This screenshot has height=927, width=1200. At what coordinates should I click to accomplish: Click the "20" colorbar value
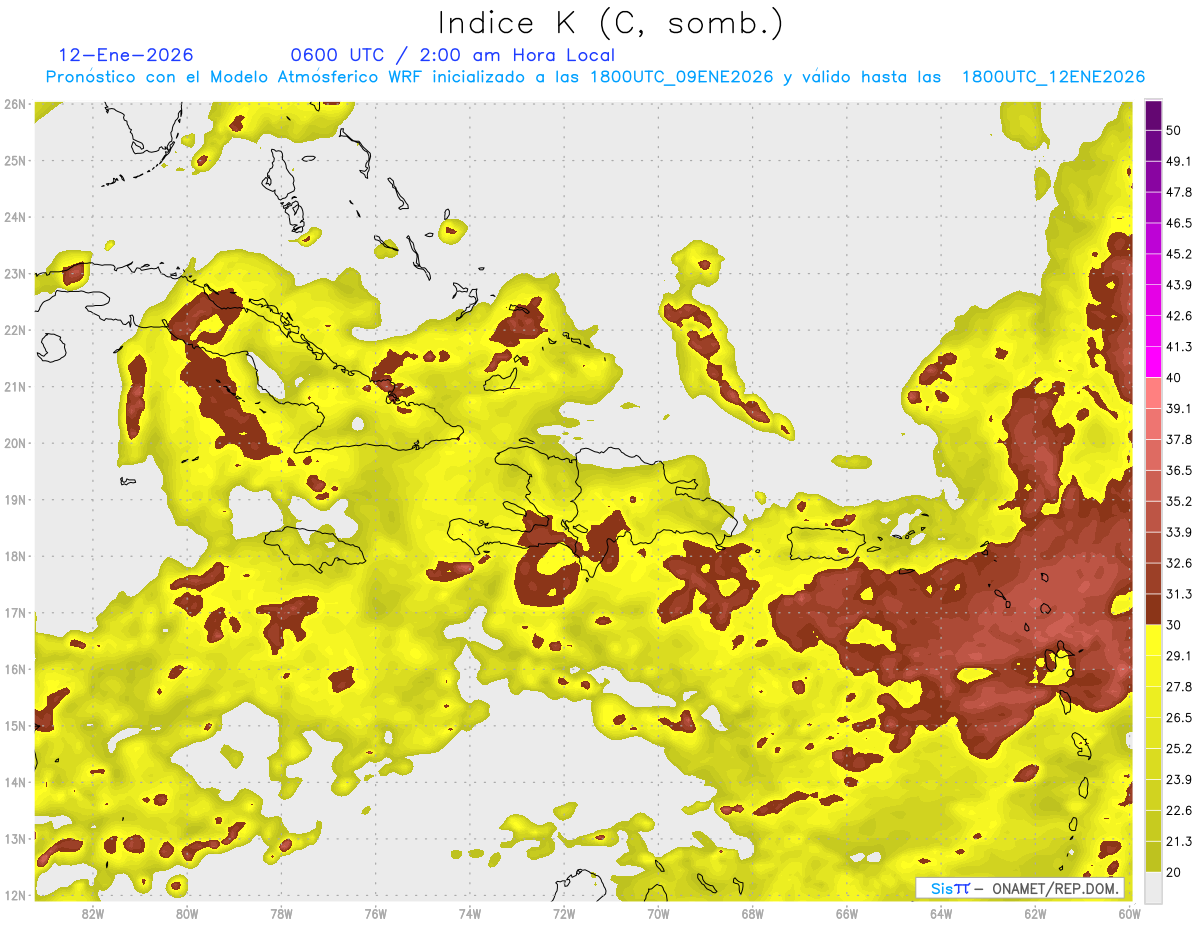click(x=1174, y=872)
